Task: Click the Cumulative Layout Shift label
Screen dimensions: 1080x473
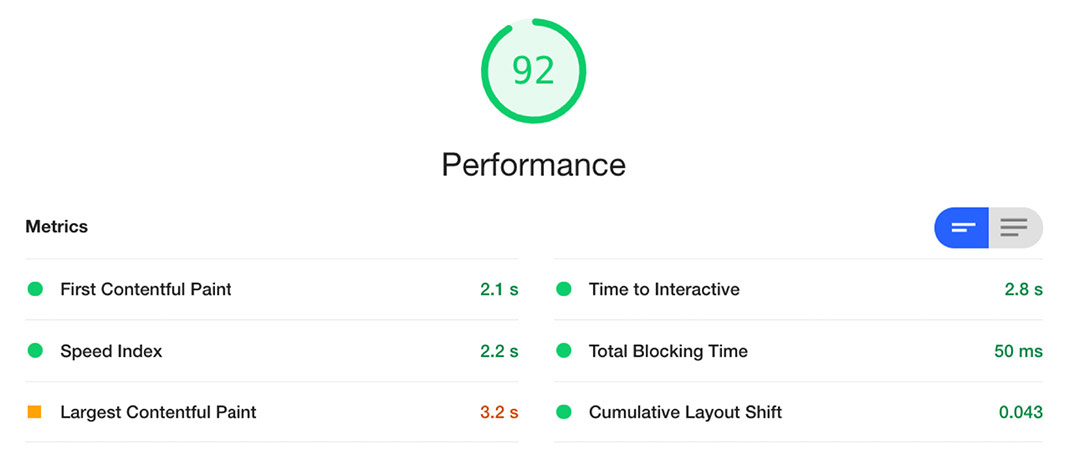Action: (685, 412)
